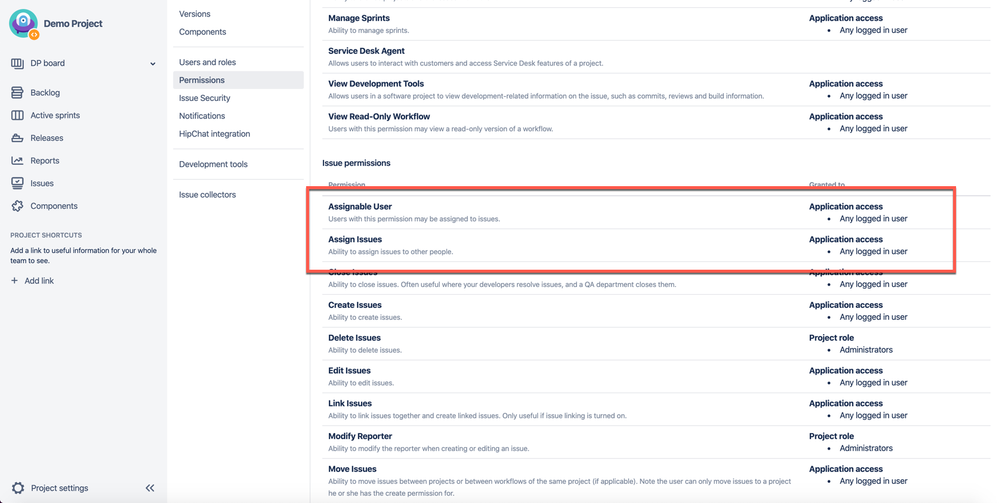Click Add link shortcut
This screenshot has height=503, width=999.
(x=39, y=281)
